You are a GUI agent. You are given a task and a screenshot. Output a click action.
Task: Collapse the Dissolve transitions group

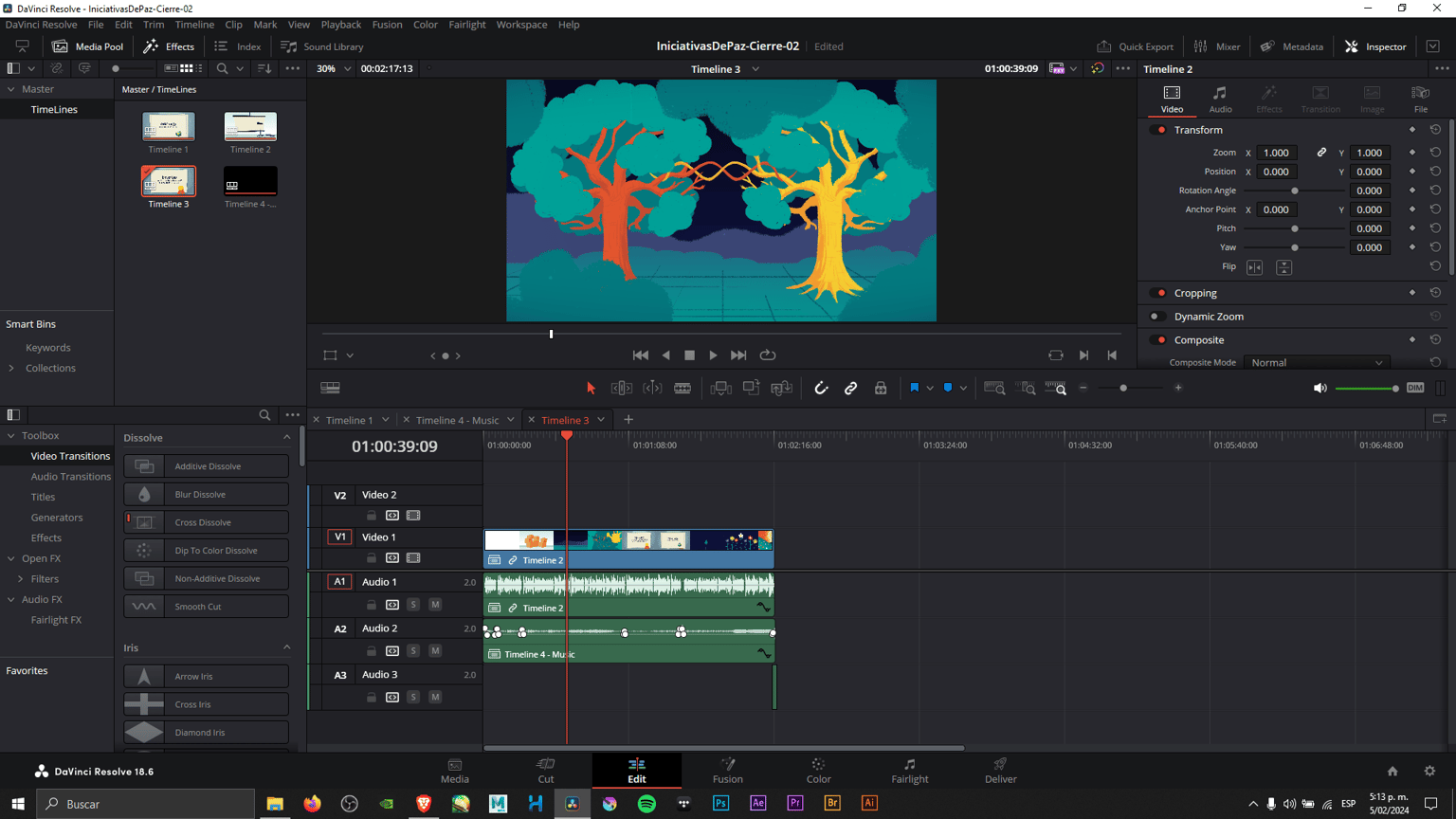coord(287,438)
